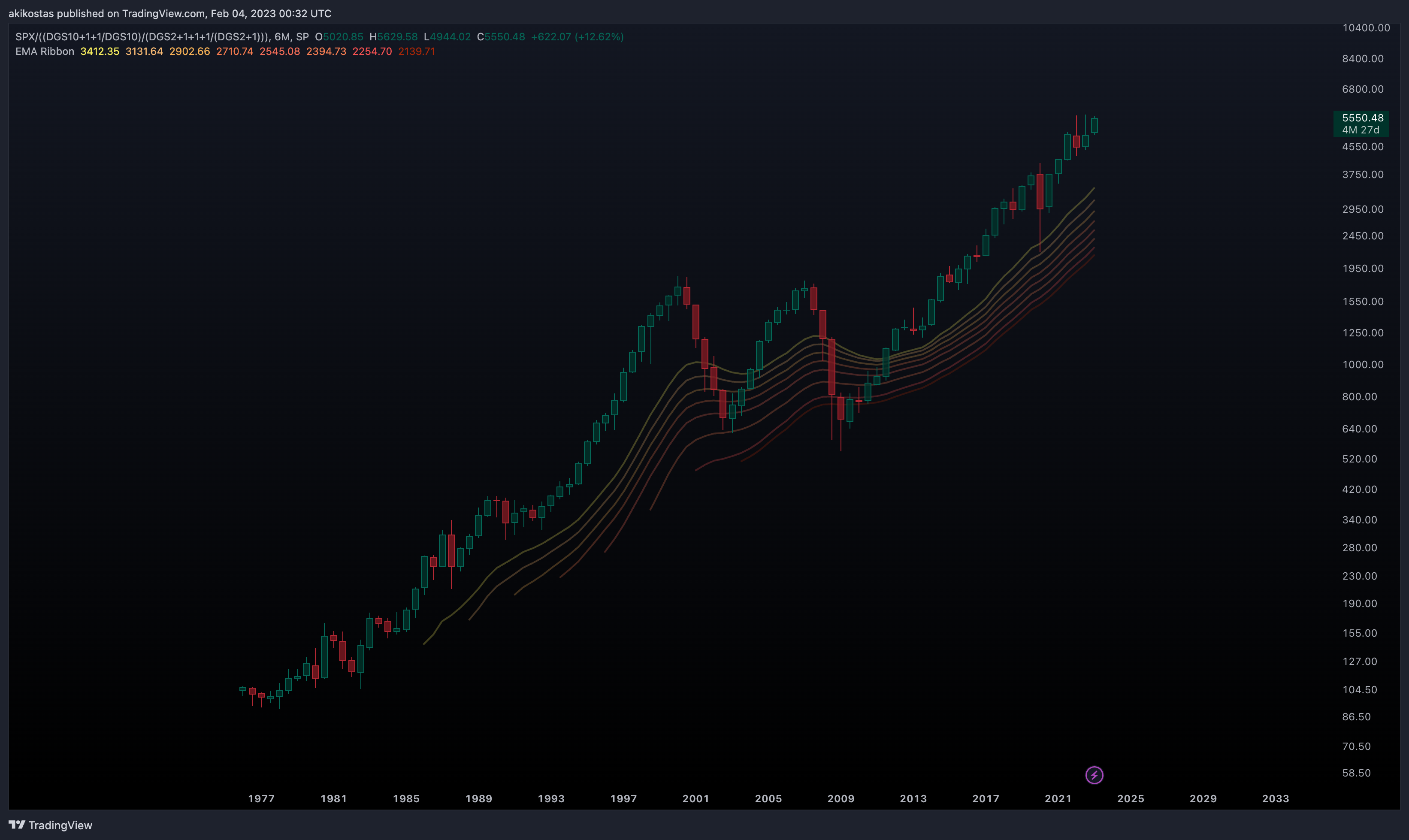The height and width of the screenshot is (840, 1409).
Task: Click the 2450.00 price scale label
Action: point(1363,236)
